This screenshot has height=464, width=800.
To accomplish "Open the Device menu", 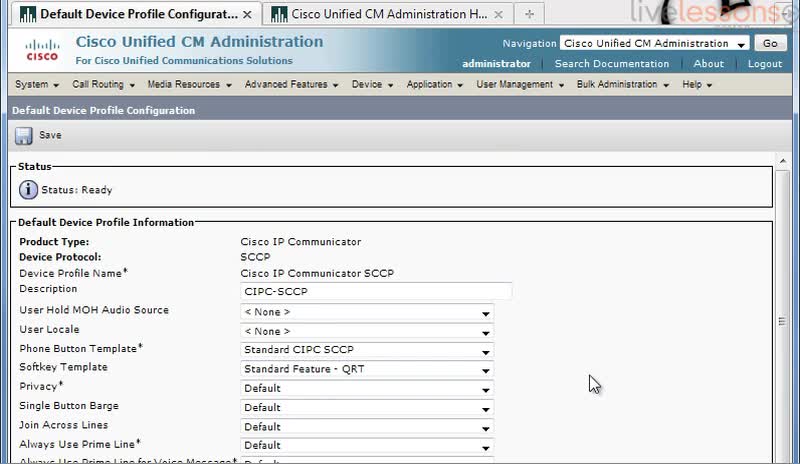I will point(372,85).
